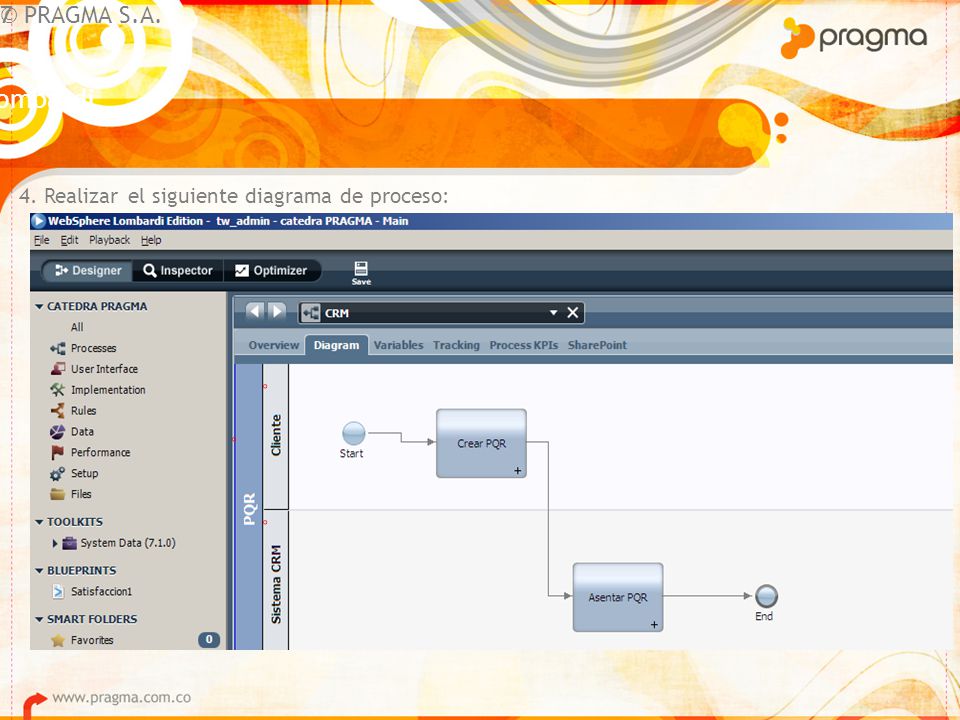960x720 pixels.
Task: Collapse the TOOLKITS section
Action: [39, 522]
